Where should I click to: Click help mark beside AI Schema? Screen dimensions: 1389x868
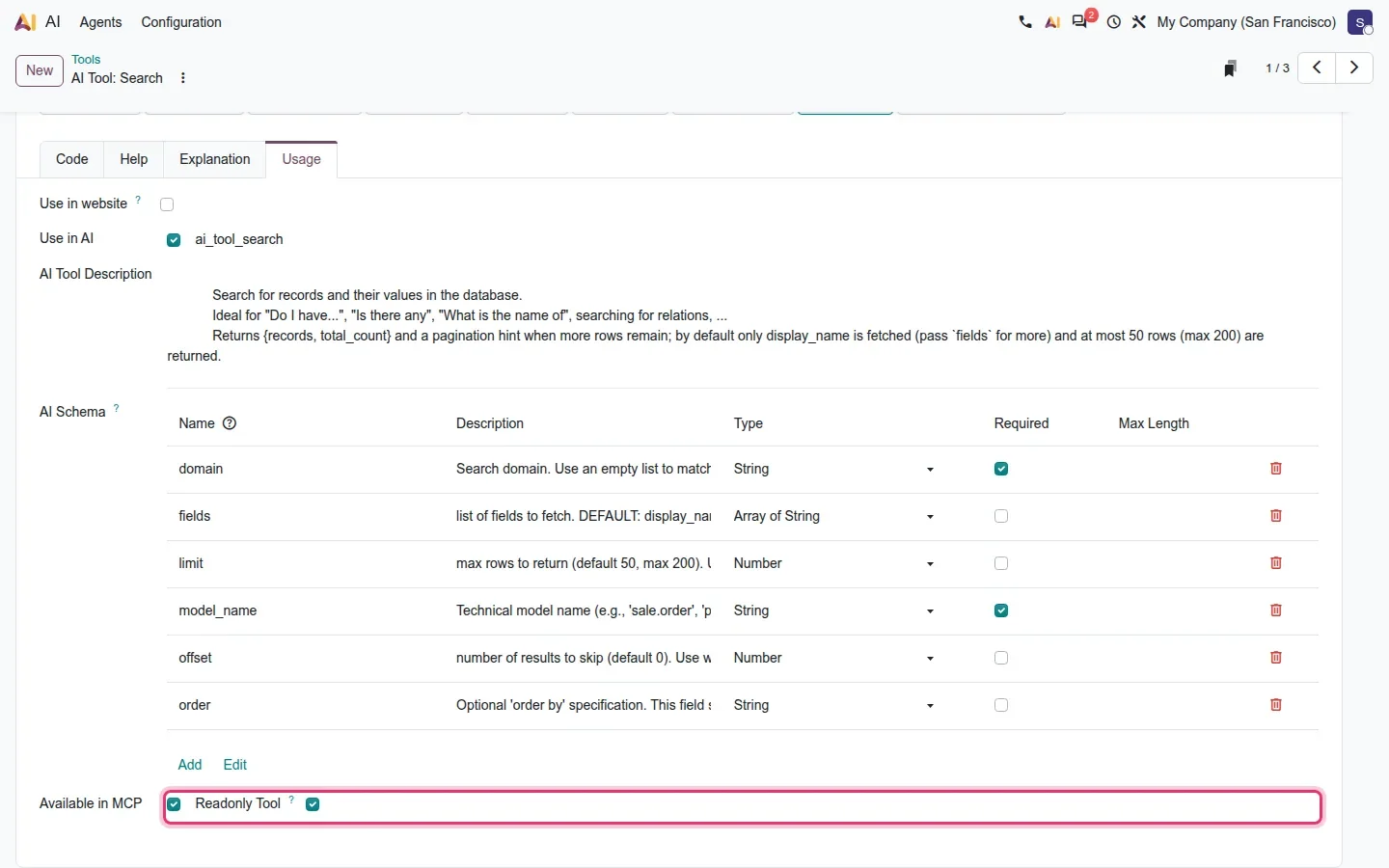click(x=117, y=408)
